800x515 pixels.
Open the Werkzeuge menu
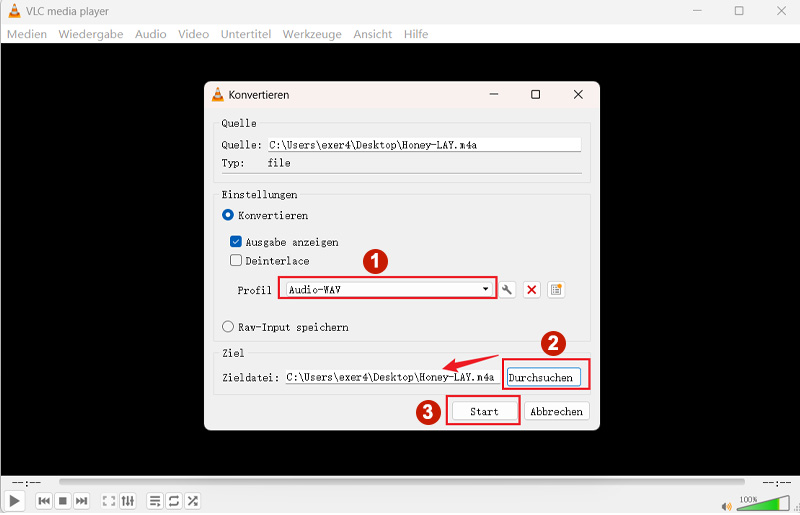point(312,34)
